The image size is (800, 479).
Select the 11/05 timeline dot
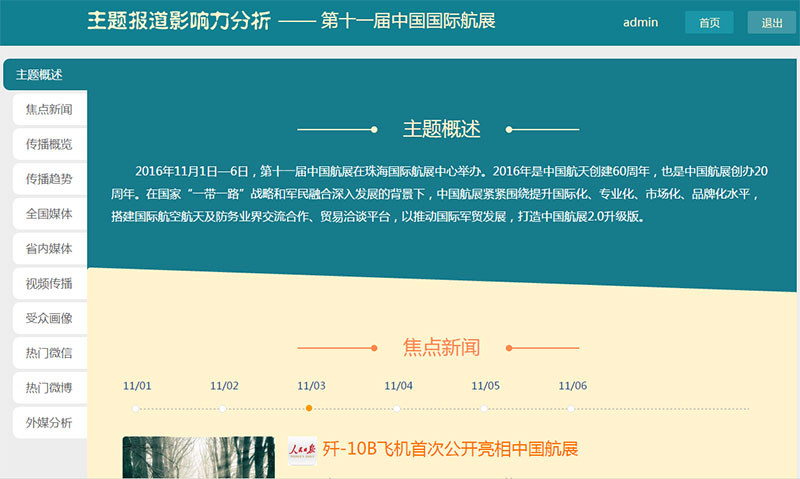[x=484, y=409]
